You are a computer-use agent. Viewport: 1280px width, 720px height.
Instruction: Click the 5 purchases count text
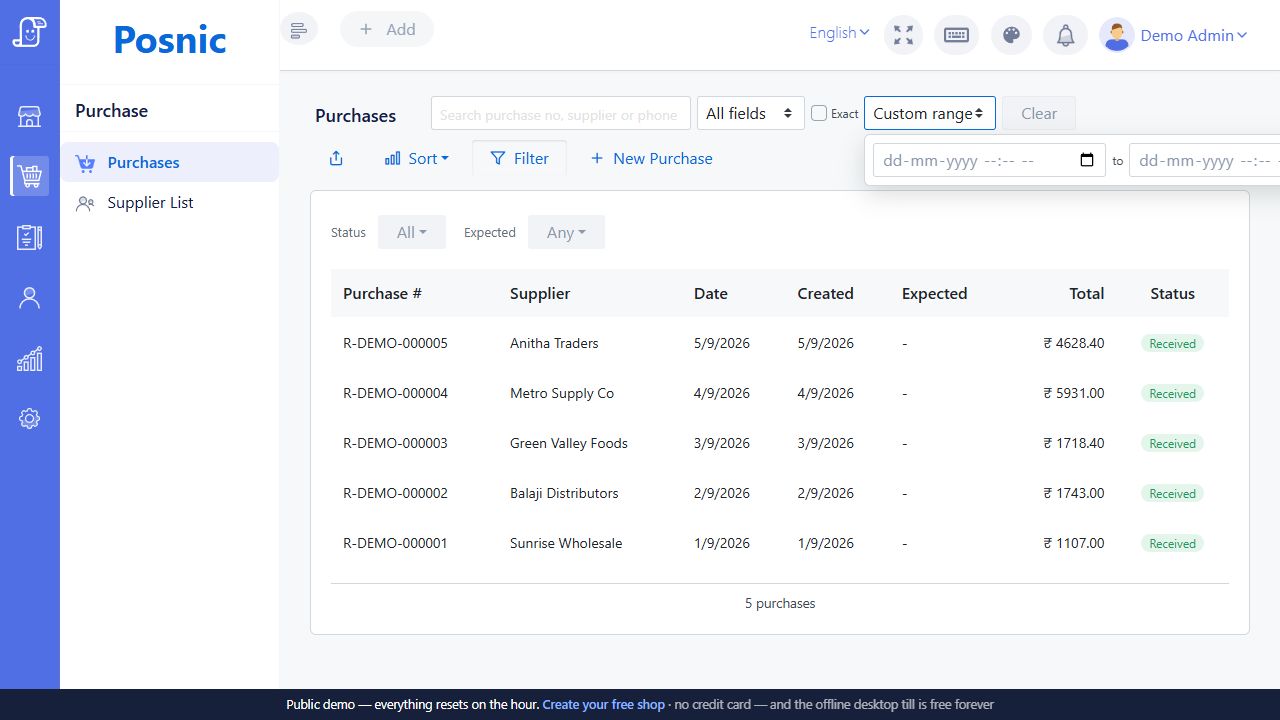click(780, 603)
